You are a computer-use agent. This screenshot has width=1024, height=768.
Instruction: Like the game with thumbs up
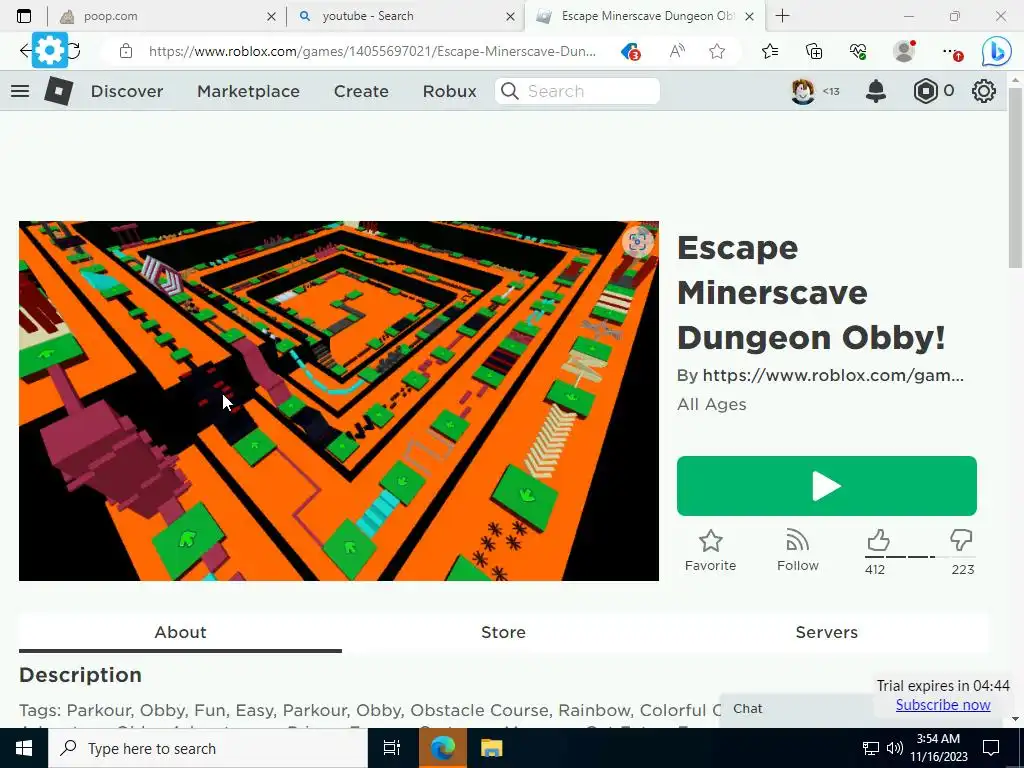tap(878, 541)
